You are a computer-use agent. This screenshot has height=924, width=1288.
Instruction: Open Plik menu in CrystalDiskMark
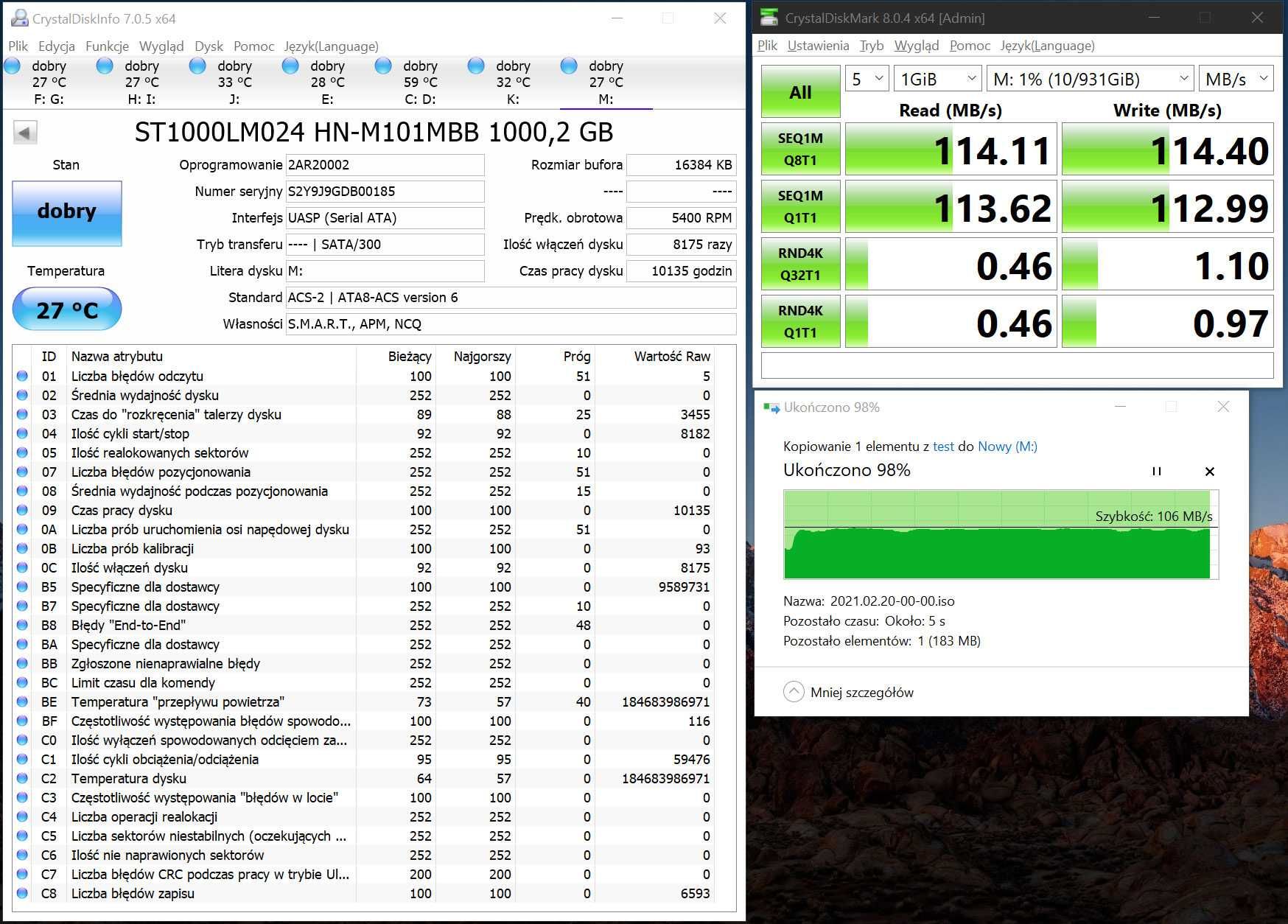click(768, 46)
